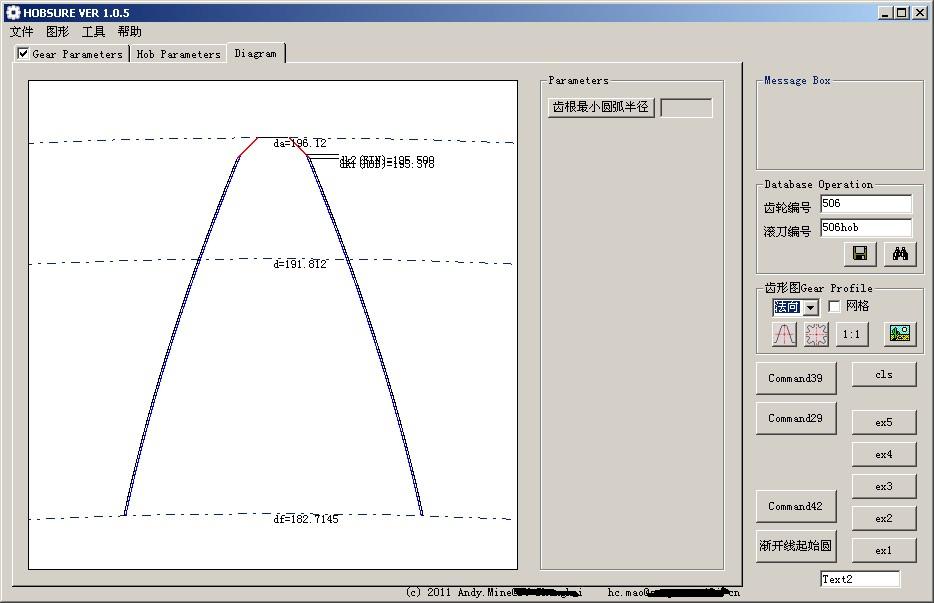This screenshot has height=603, width=934.
Task: Enable the 网格 grid checkbox
Action: (835, 306)
